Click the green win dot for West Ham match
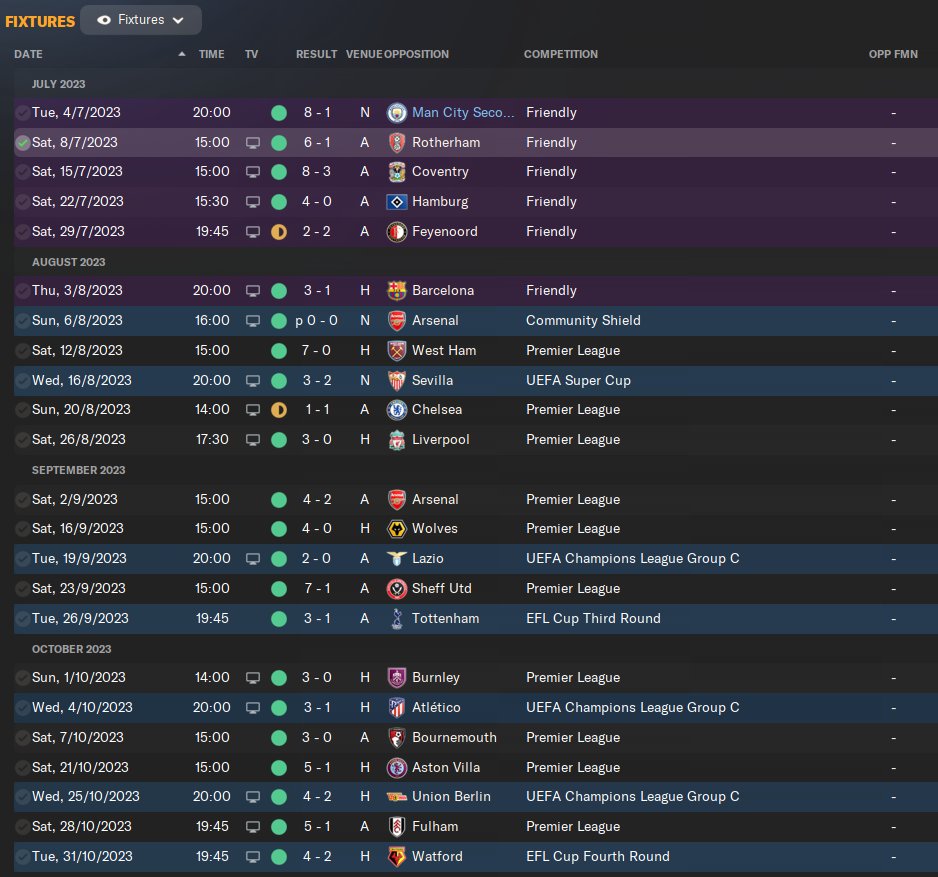 (279, 351)
